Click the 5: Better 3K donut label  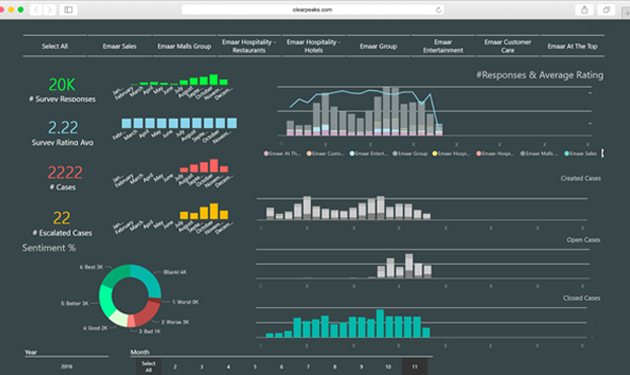[75, 303]
